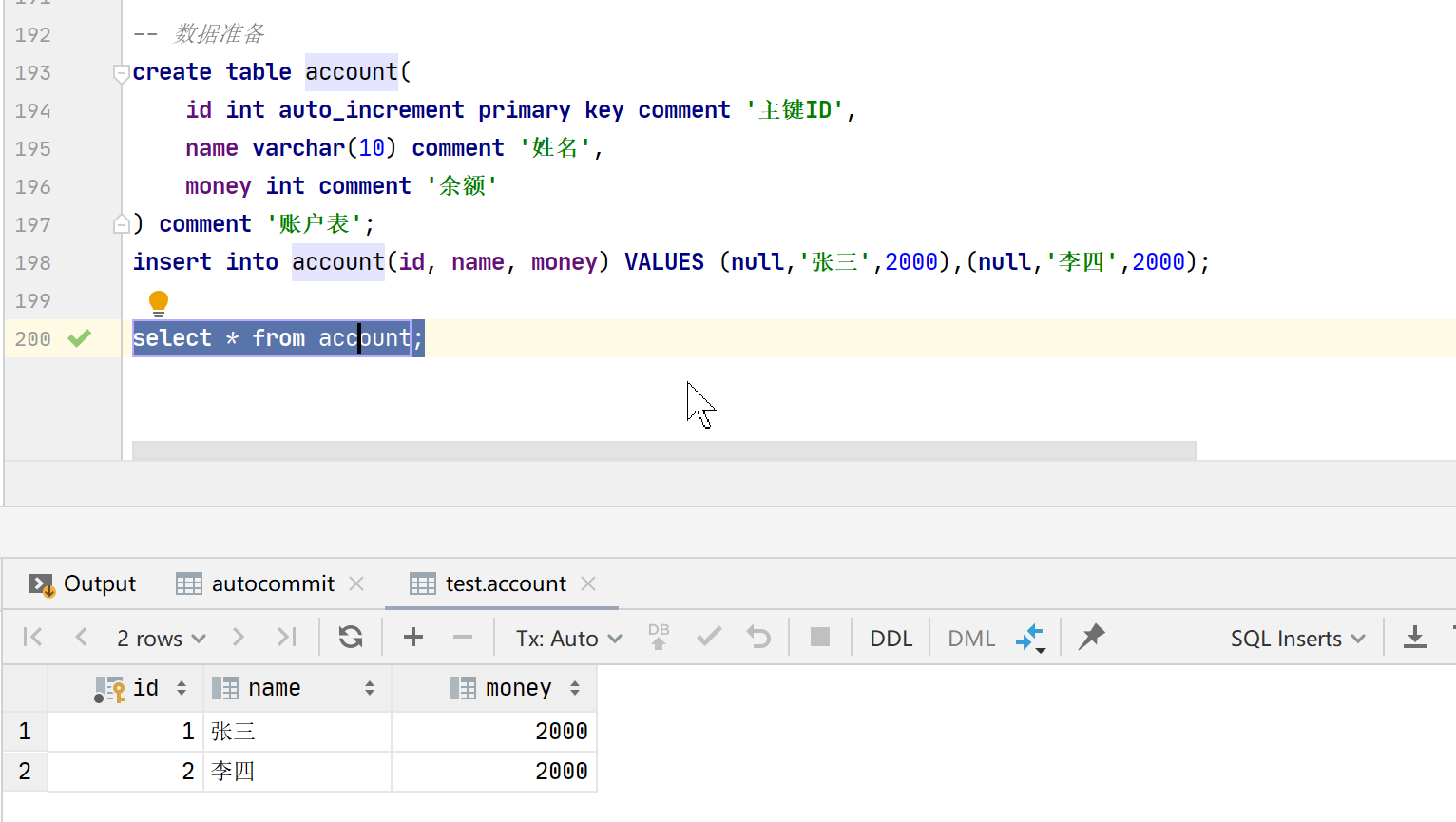Screen dimensions: 1456x822
Task: Click the DDL button
Action: [x=891, y=639]
